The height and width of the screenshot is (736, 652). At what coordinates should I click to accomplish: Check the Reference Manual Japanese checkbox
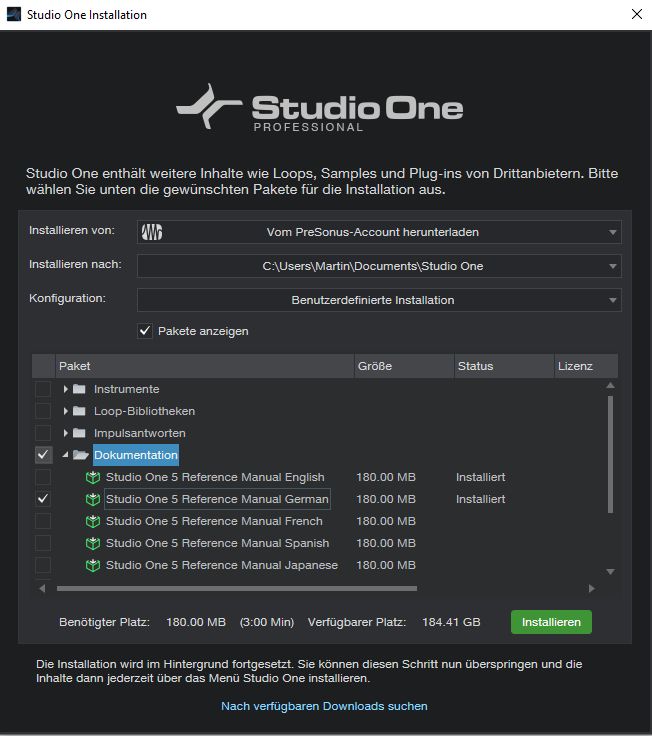(x=43, y=565)
